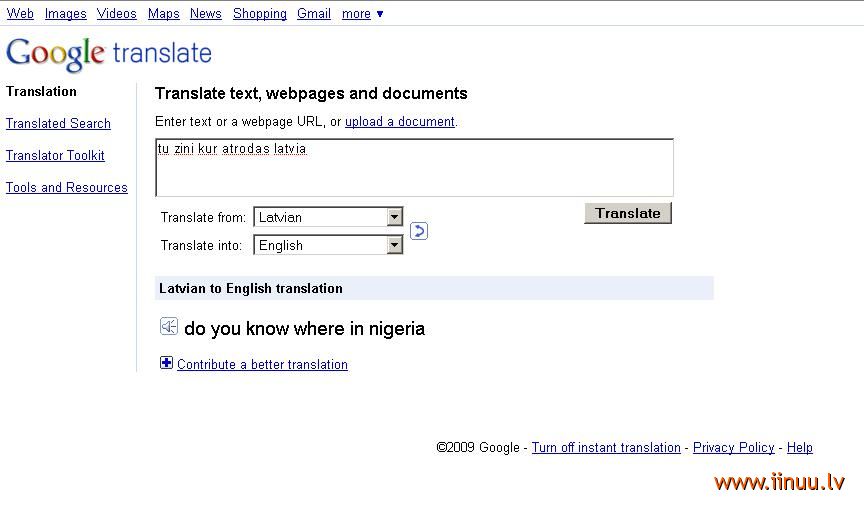Open Translated Search in sidebar
The image size is (864, 514).
[x=58, y=123]
